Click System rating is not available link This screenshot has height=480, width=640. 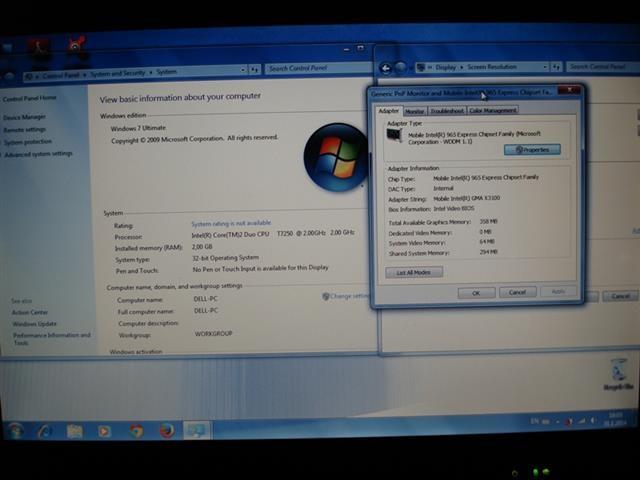231,223
